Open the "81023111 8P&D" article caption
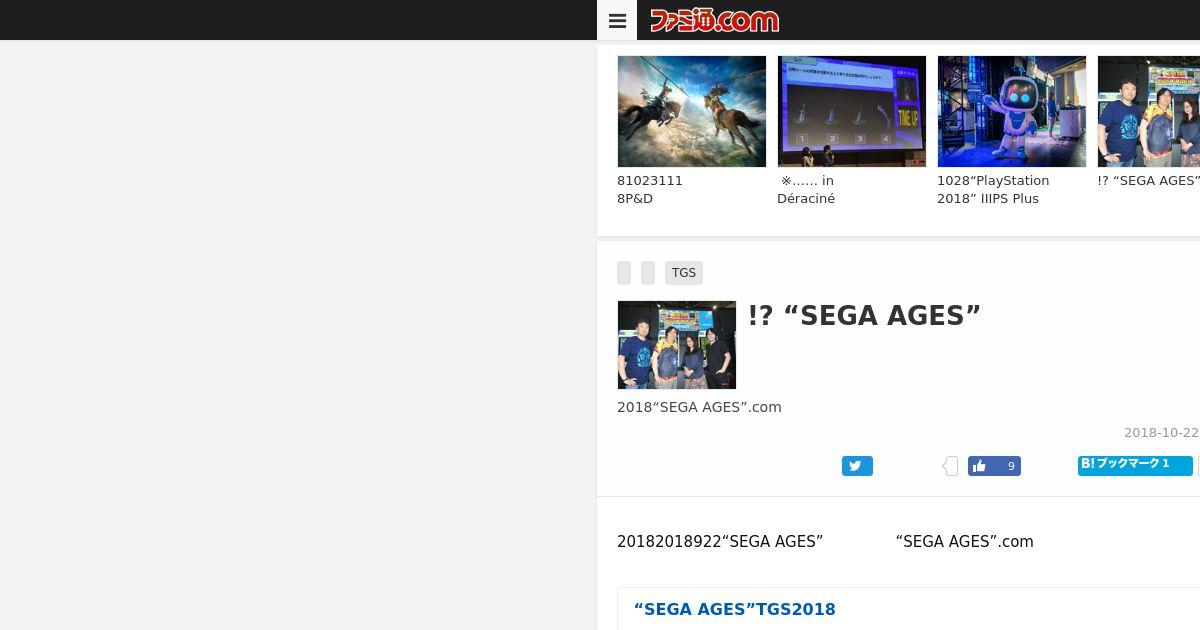This screenshot has height=630, width=1200. click(x=650, y=190)
